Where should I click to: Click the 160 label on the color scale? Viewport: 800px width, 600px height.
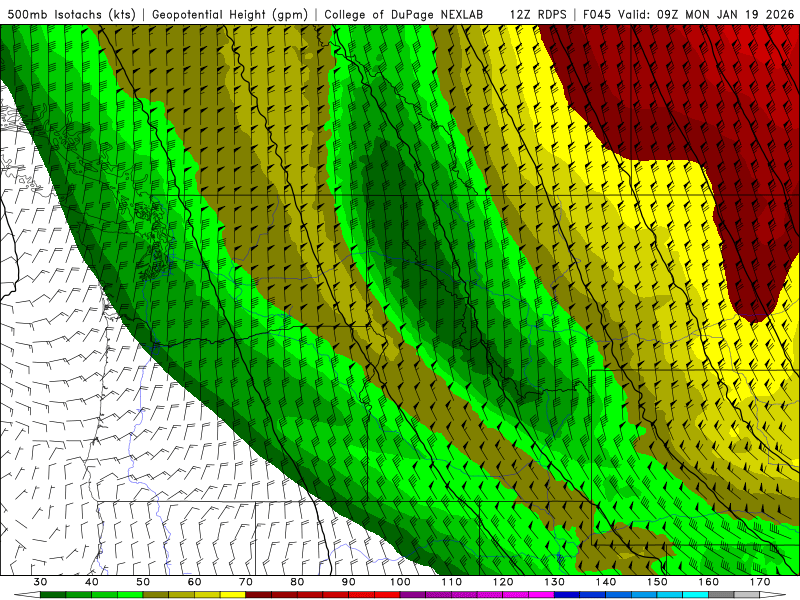point(709,582)
